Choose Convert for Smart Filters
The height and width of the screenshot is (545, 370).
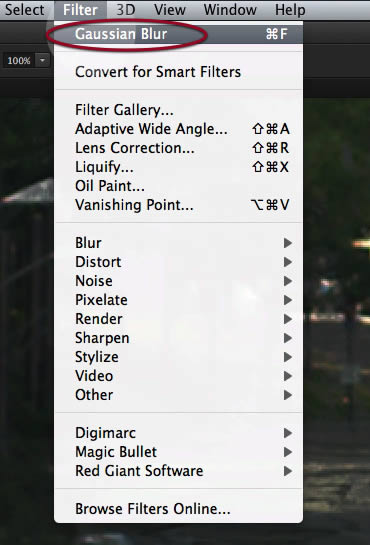pos(179,72)
